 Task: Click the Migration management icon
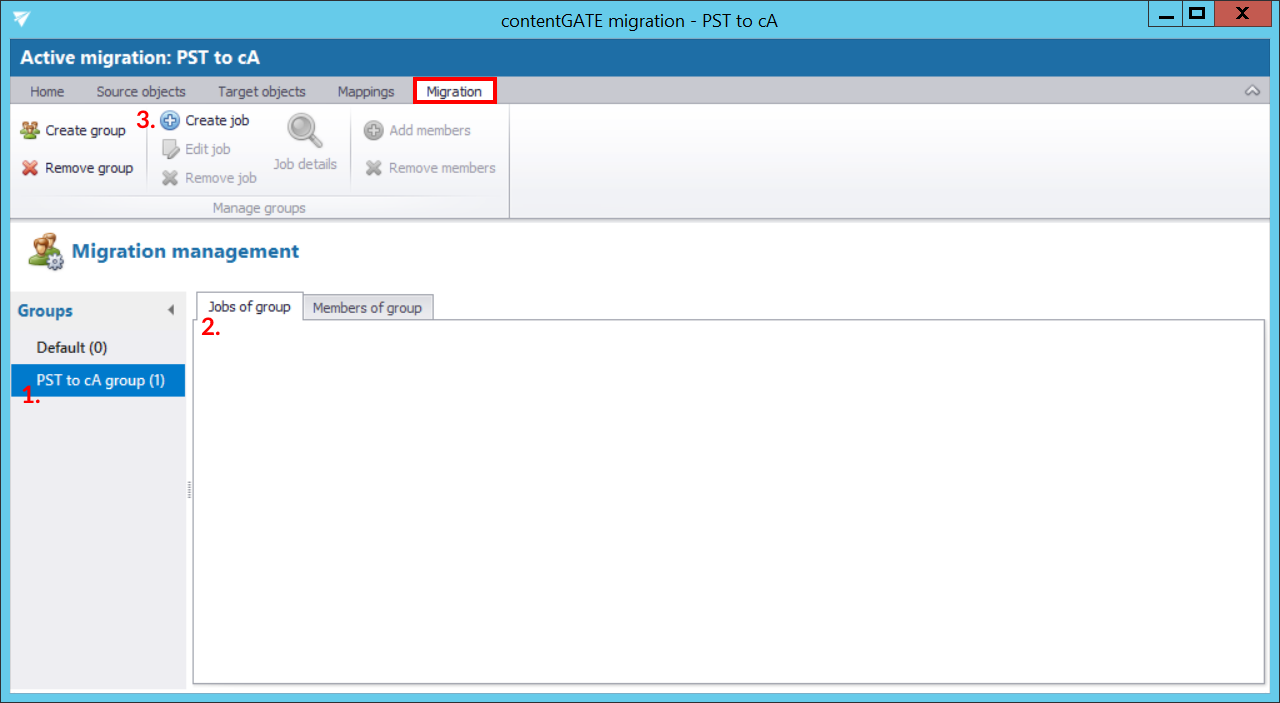point(45,251)
